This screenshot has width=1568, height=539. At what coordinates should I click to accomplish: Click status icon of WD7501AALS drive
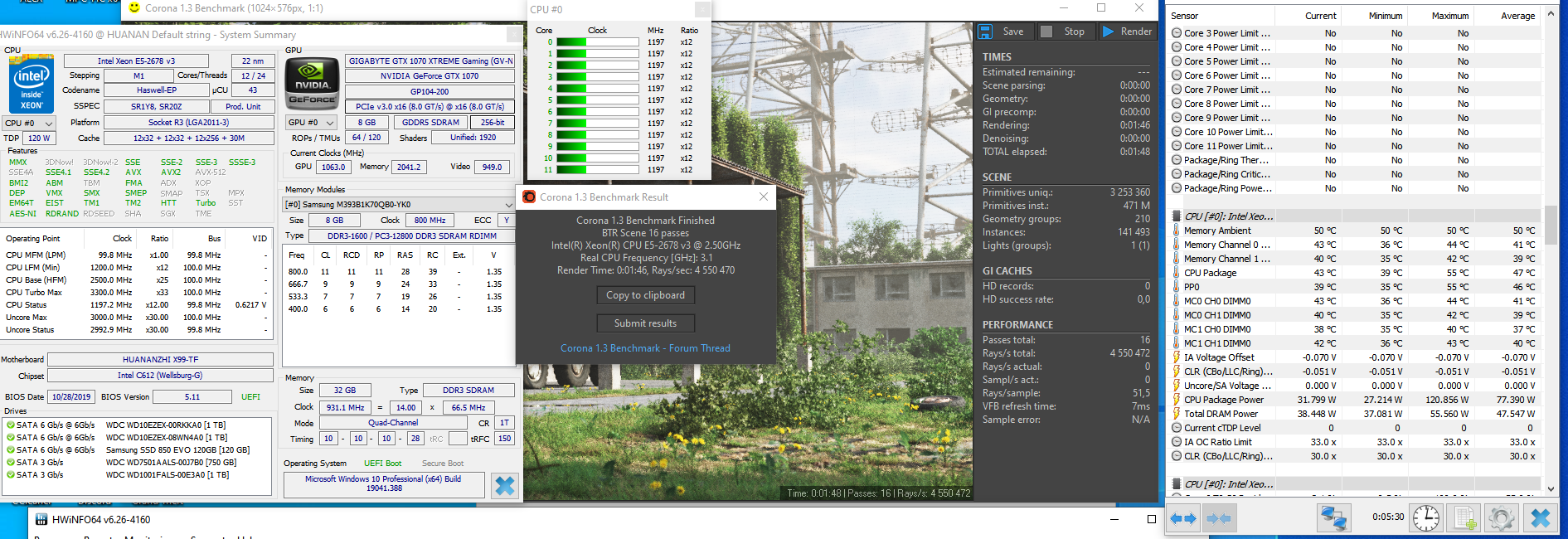(x=11, y=462)
